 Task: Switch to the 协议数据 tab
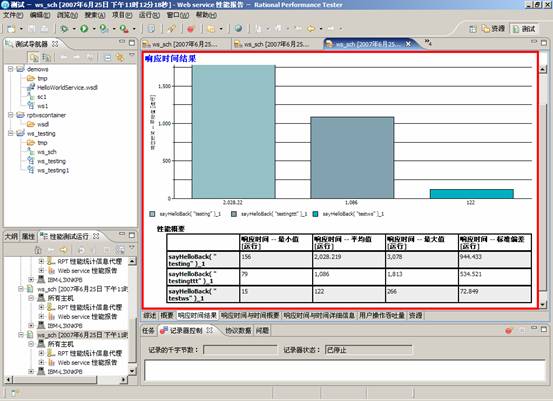(238, 330)
